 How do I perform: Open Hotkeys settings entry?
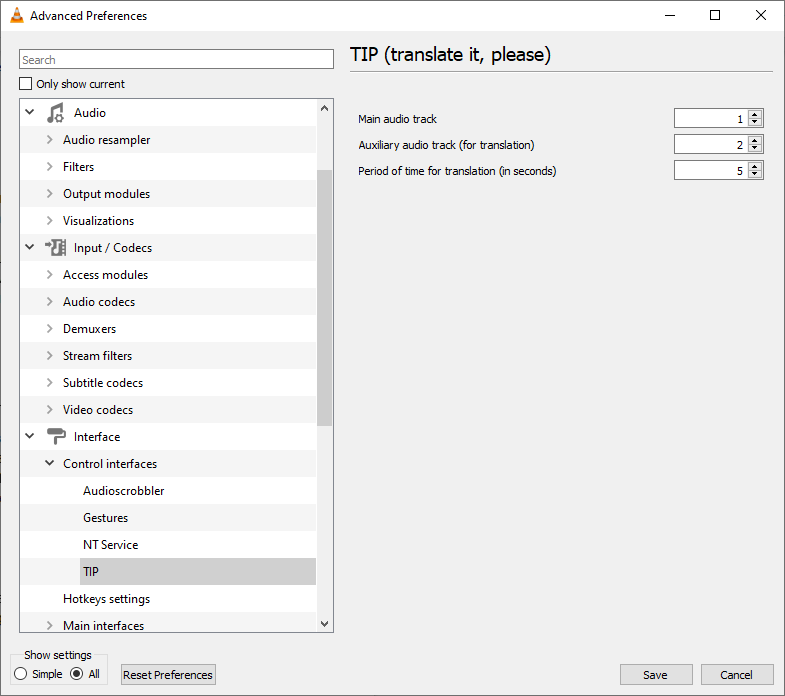pyautogui.click(x=107, y=599)
